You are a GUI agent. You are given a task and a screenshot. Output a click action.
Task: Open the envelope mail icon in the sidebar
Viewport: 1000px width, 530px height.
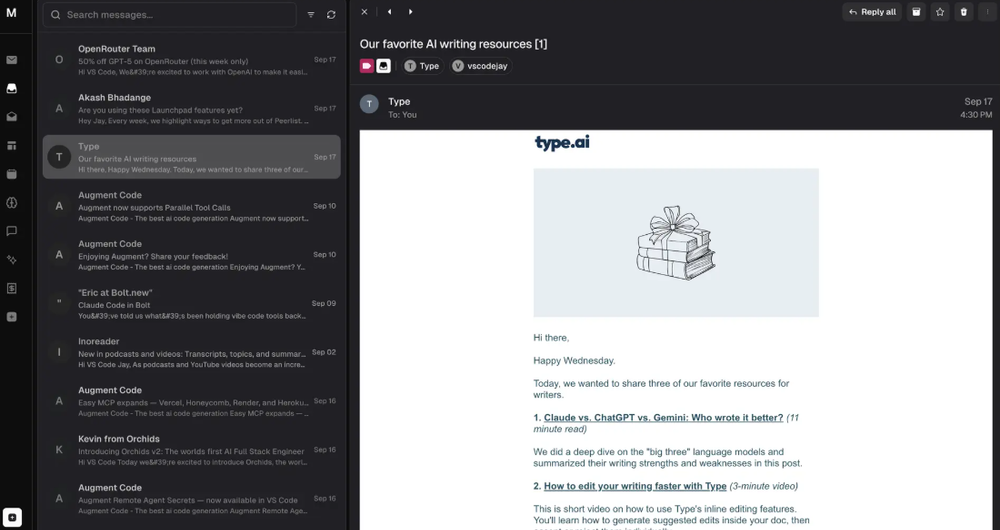11,60
